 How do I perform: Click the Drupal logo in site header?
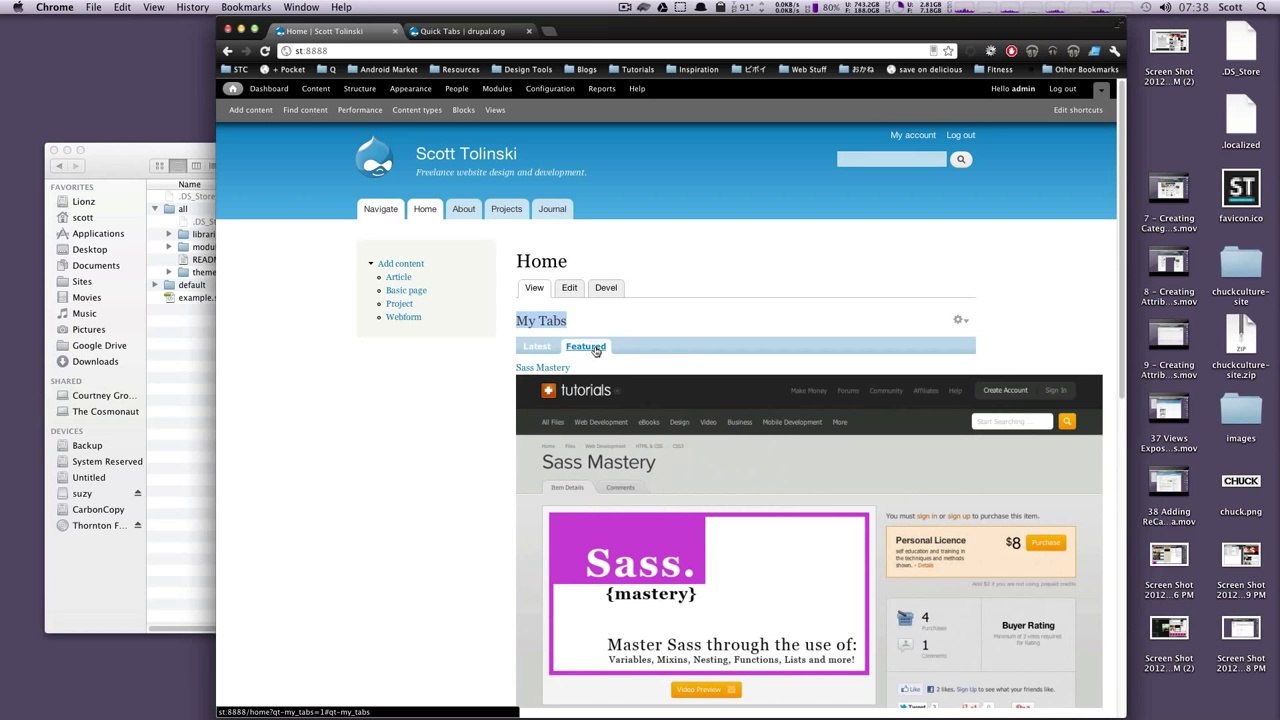click(375, 158)
